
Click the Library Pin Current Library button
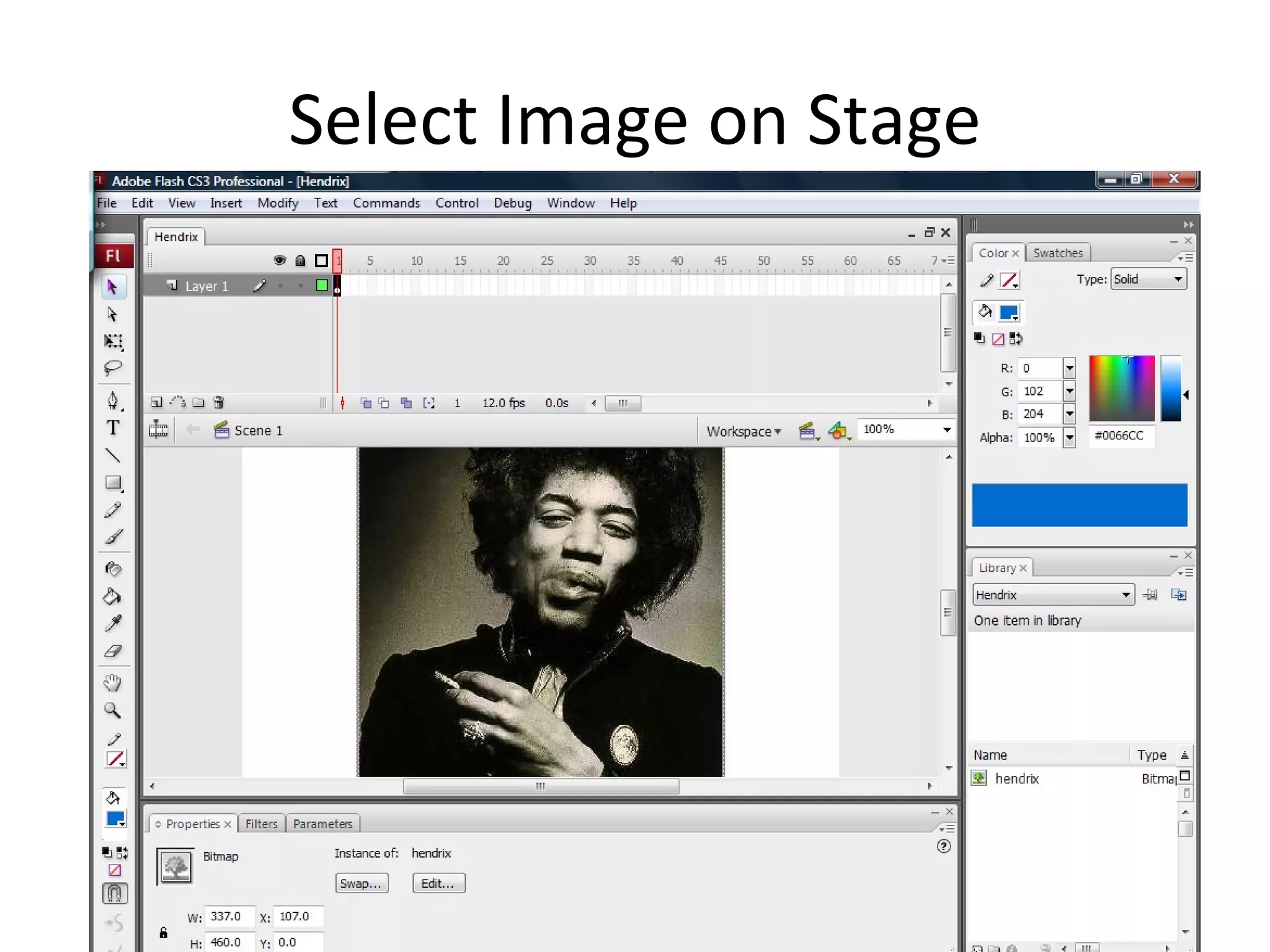1150,595
